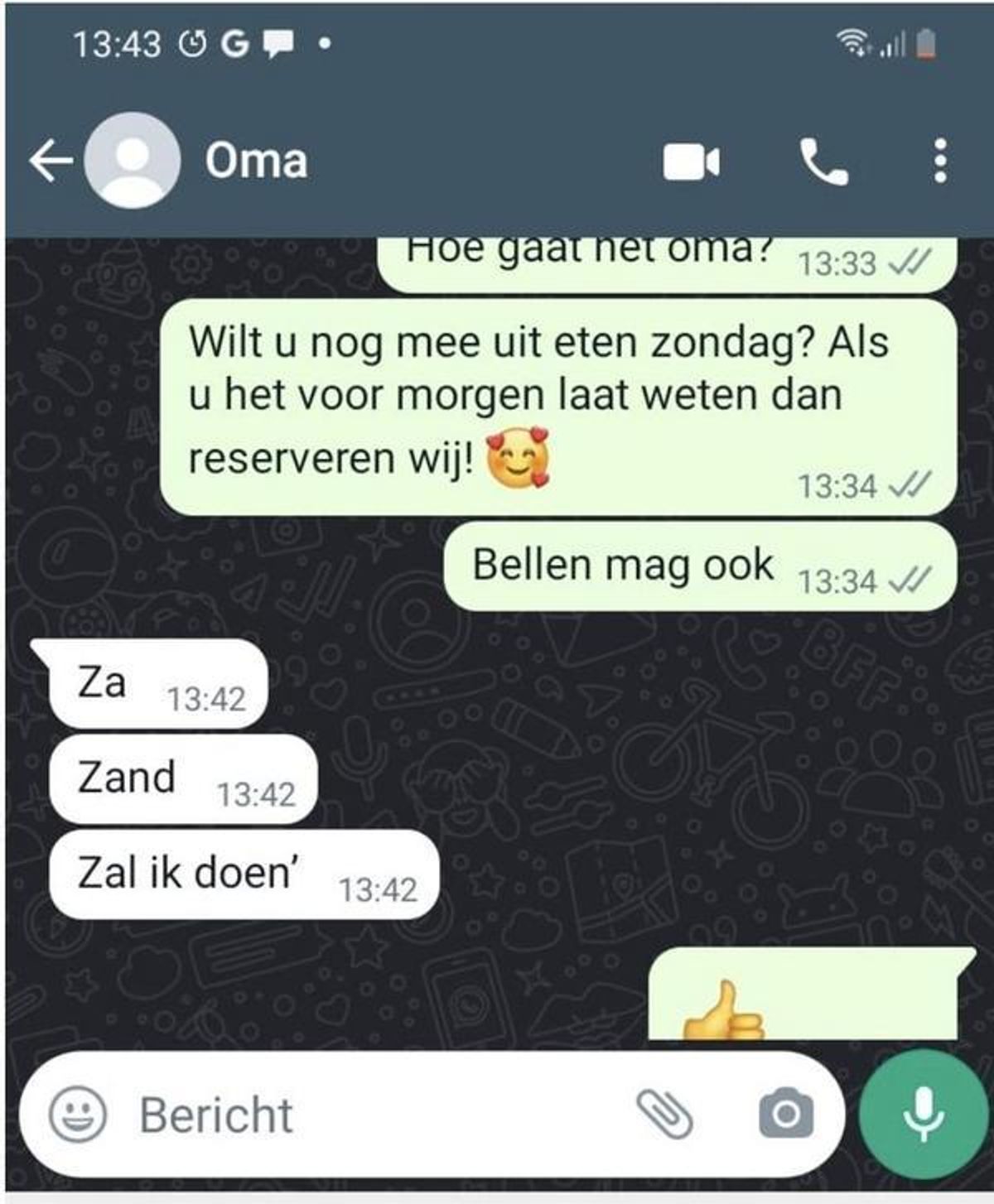Start a voice call with Oma

coord(823,161)
